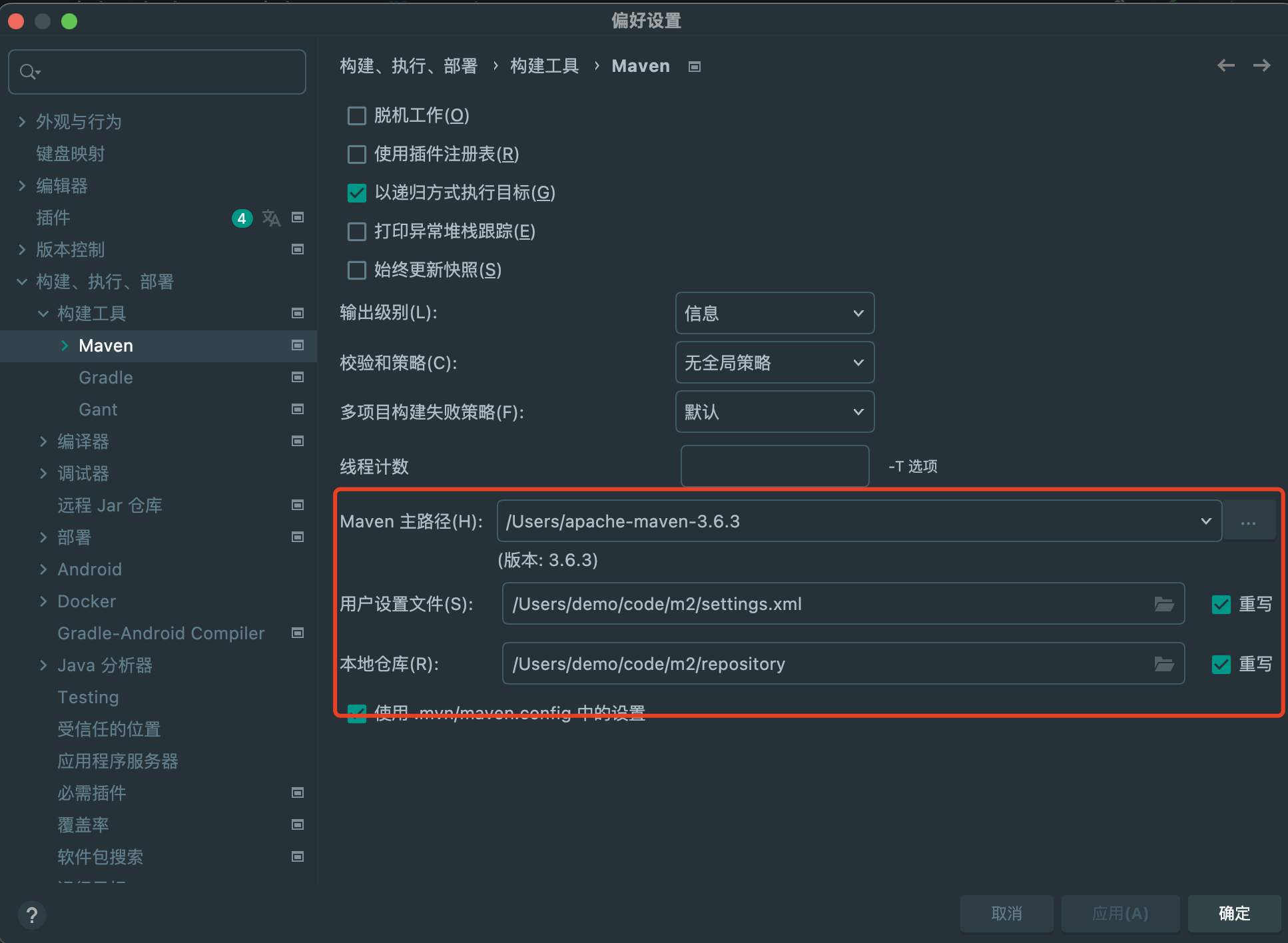Select Gradle in settings tree
The image size is (1288, 943).
(x=105, y=378)
